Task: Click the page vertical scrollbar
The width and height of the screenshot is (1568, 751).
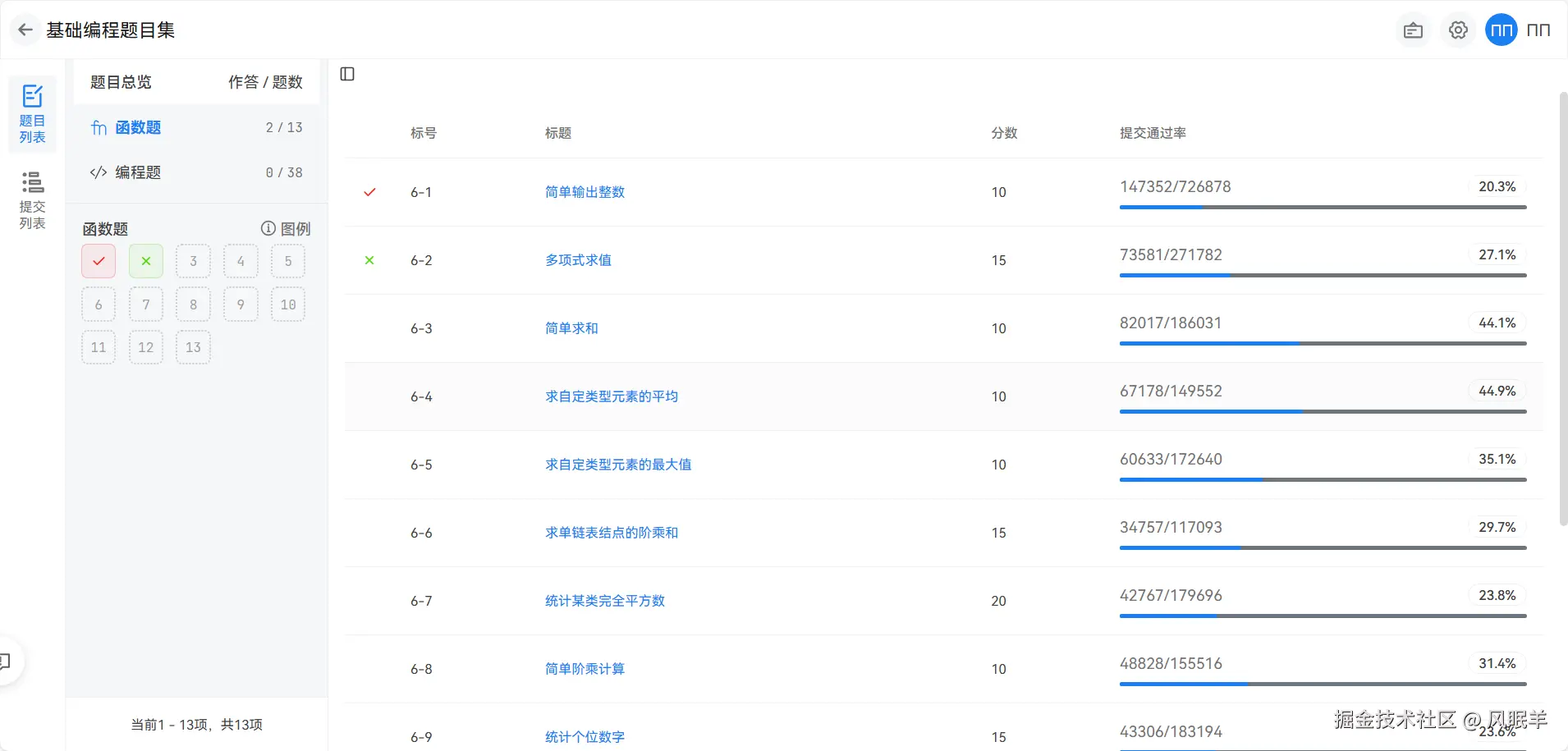Action: [1563, 309]
